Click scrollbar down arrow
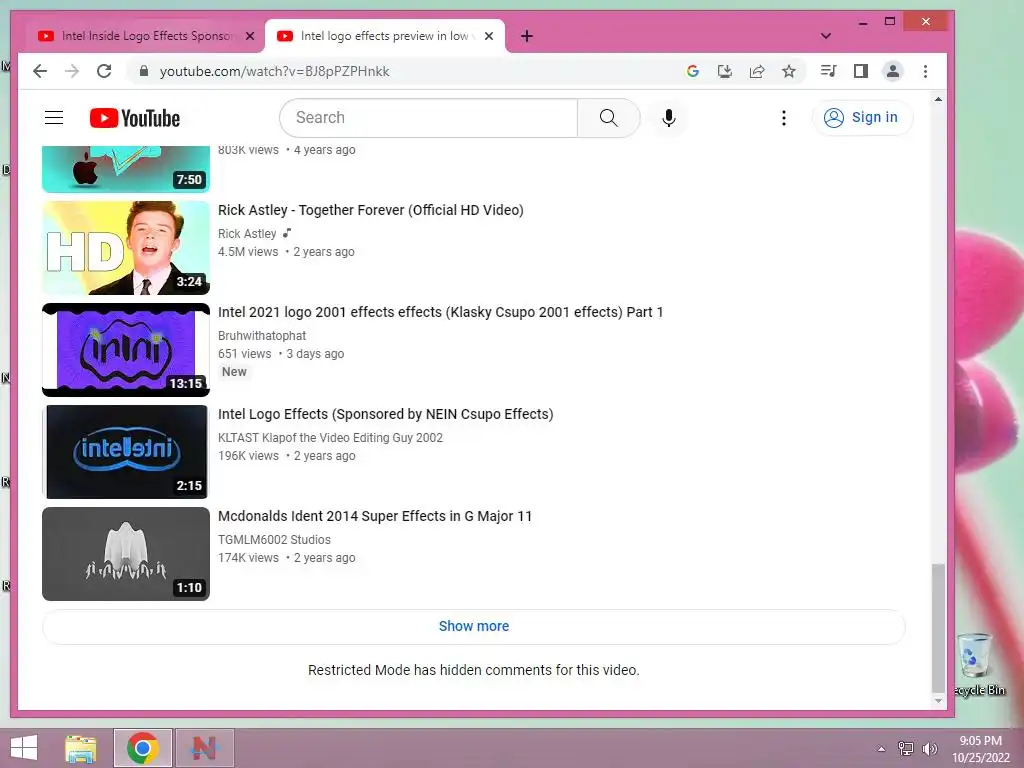Screen dimensions: 1024x768 pos(938,701)
